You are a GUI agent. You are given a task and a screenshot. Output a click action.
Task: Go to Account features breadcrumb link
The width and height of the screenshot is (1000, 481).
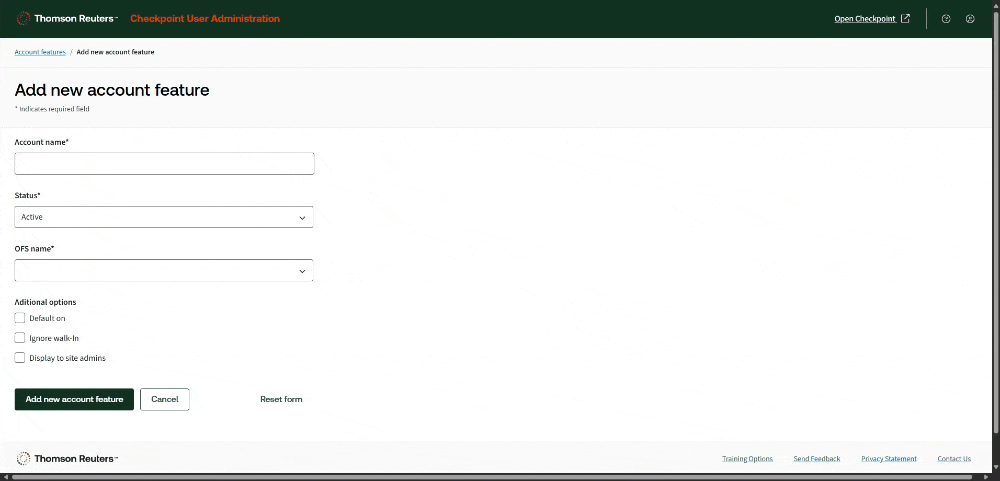tap(40, 52)
